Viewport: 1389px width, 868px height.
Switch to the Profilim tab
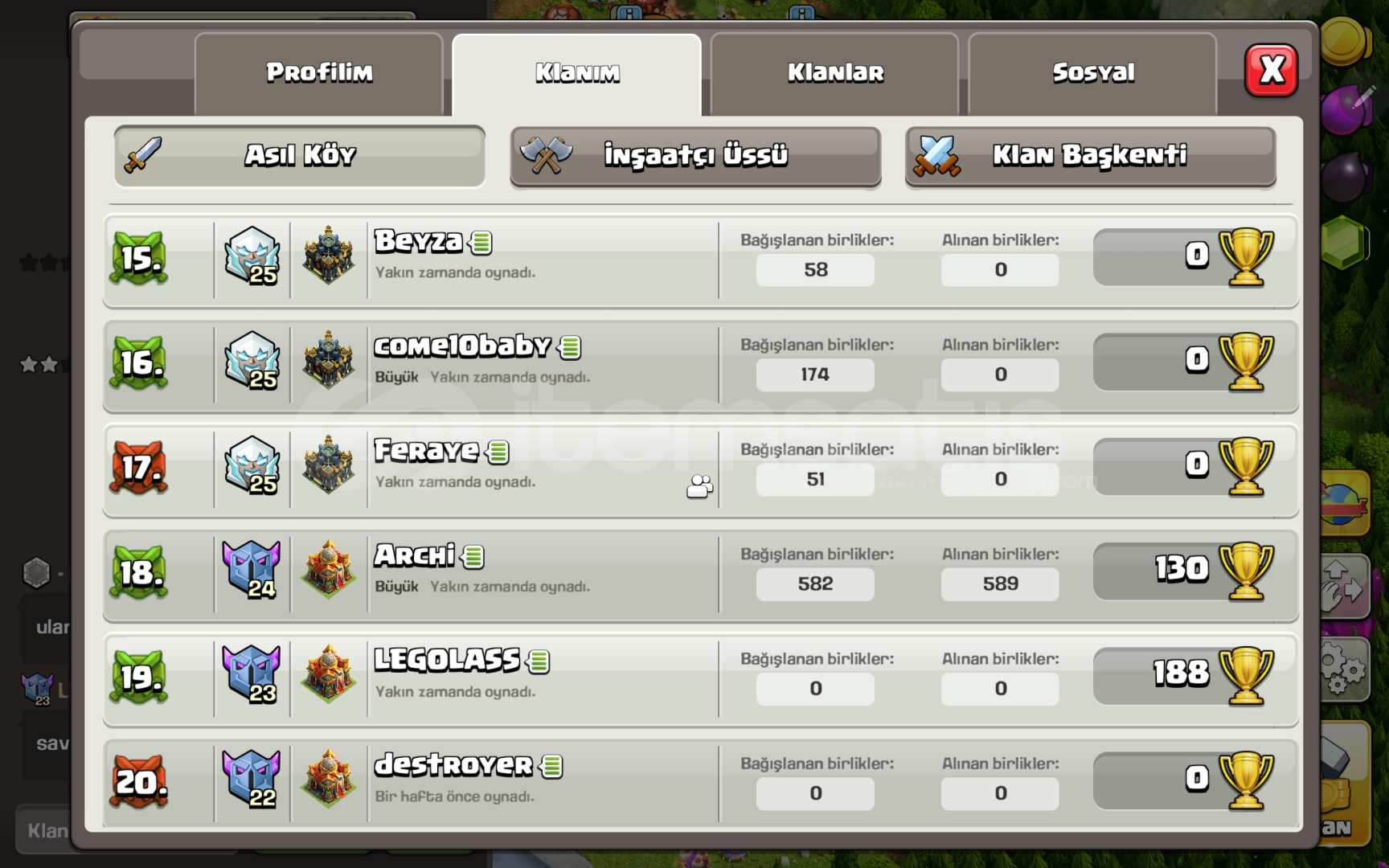(x=319, y=74)
